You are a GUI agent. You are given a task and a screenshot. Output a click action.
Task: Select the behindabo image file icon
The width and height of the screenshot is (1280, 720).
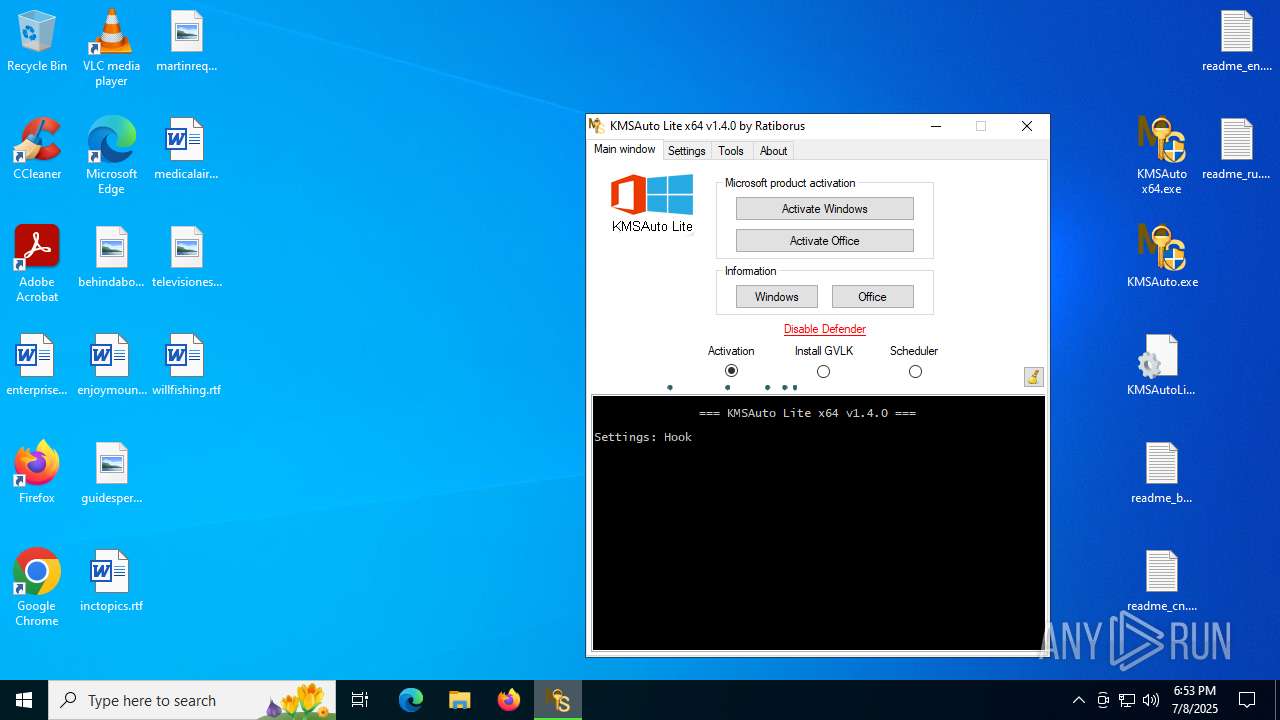coord(111,258)
